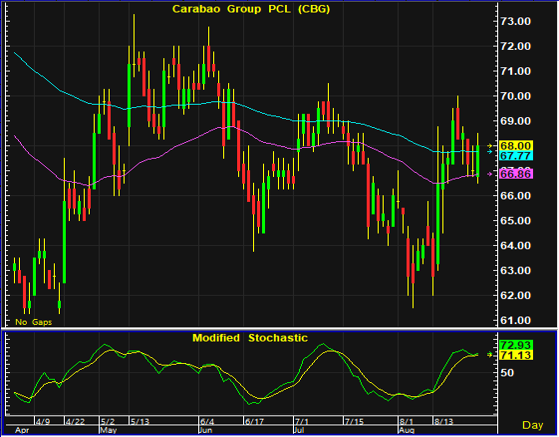Click the 4/22 date marker

(x=75, y=421)
